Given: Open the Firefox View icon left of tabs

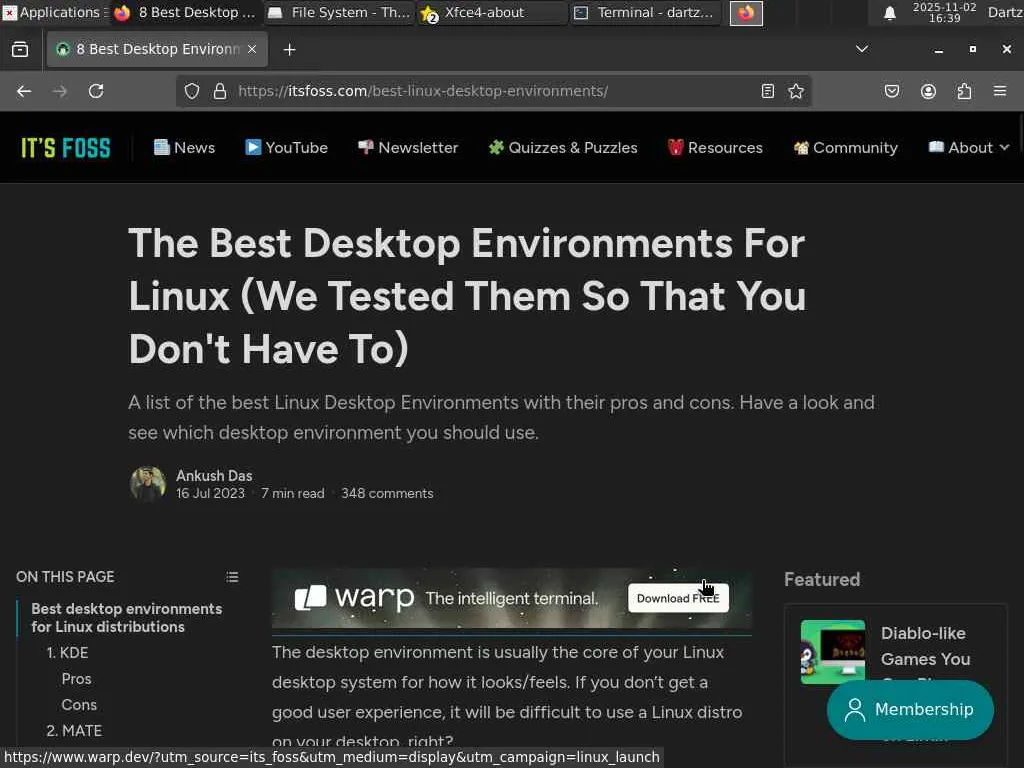Looking at the screenshot, I should (x=20, y=50).
